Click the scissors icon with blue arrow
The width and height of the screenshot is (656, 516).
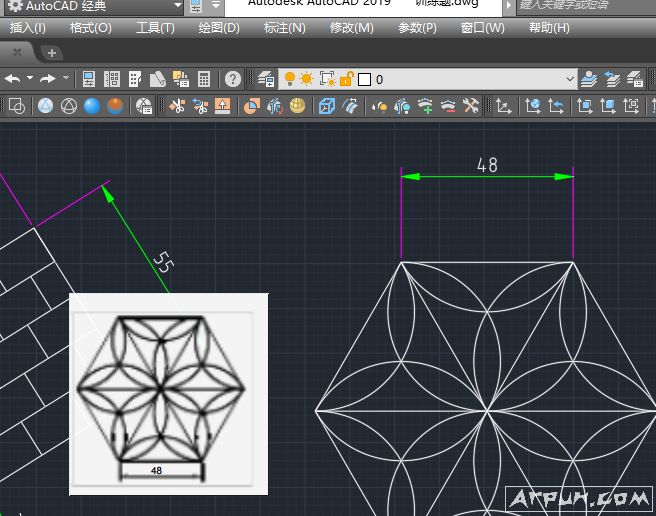pos(200,106)
